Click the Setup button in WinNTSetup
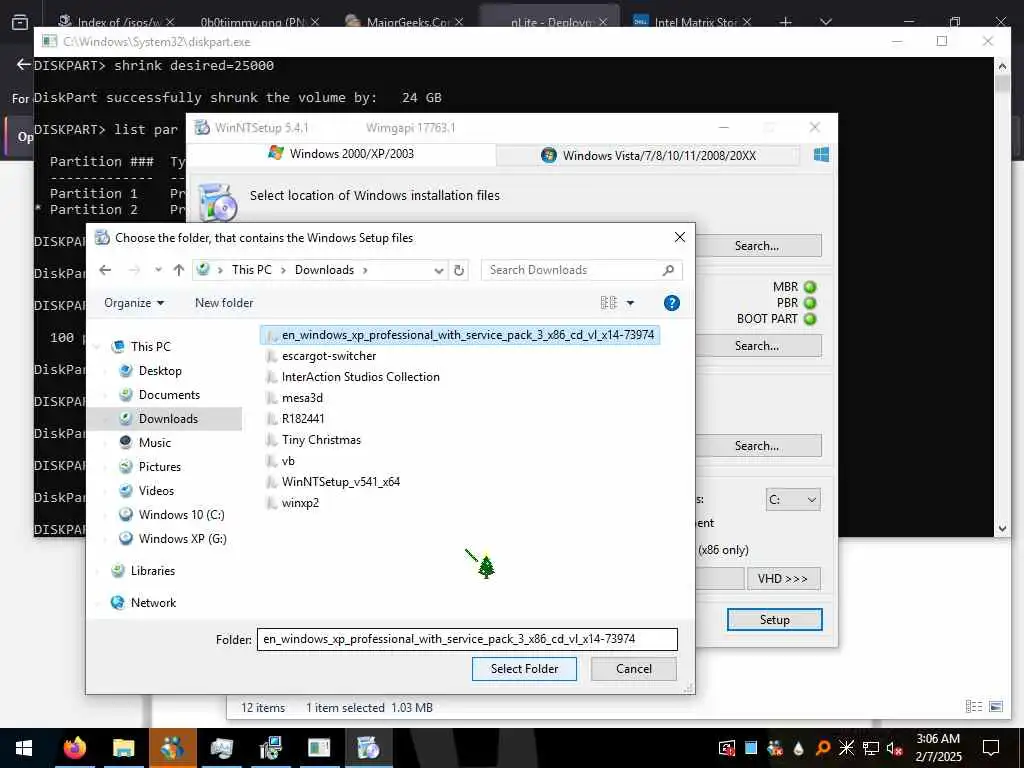Image resolution: width=1024 pixels, height=768 pixels. [775, 620]
